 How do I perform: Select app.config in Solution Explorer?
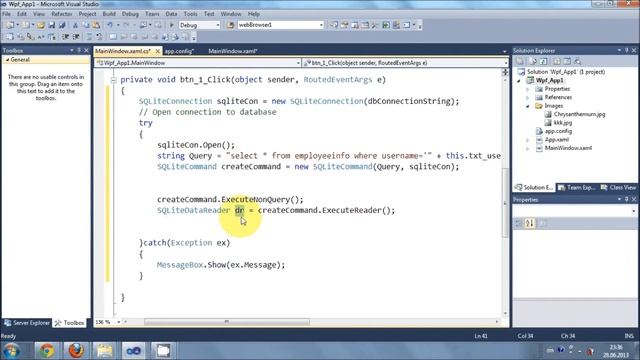558,131
